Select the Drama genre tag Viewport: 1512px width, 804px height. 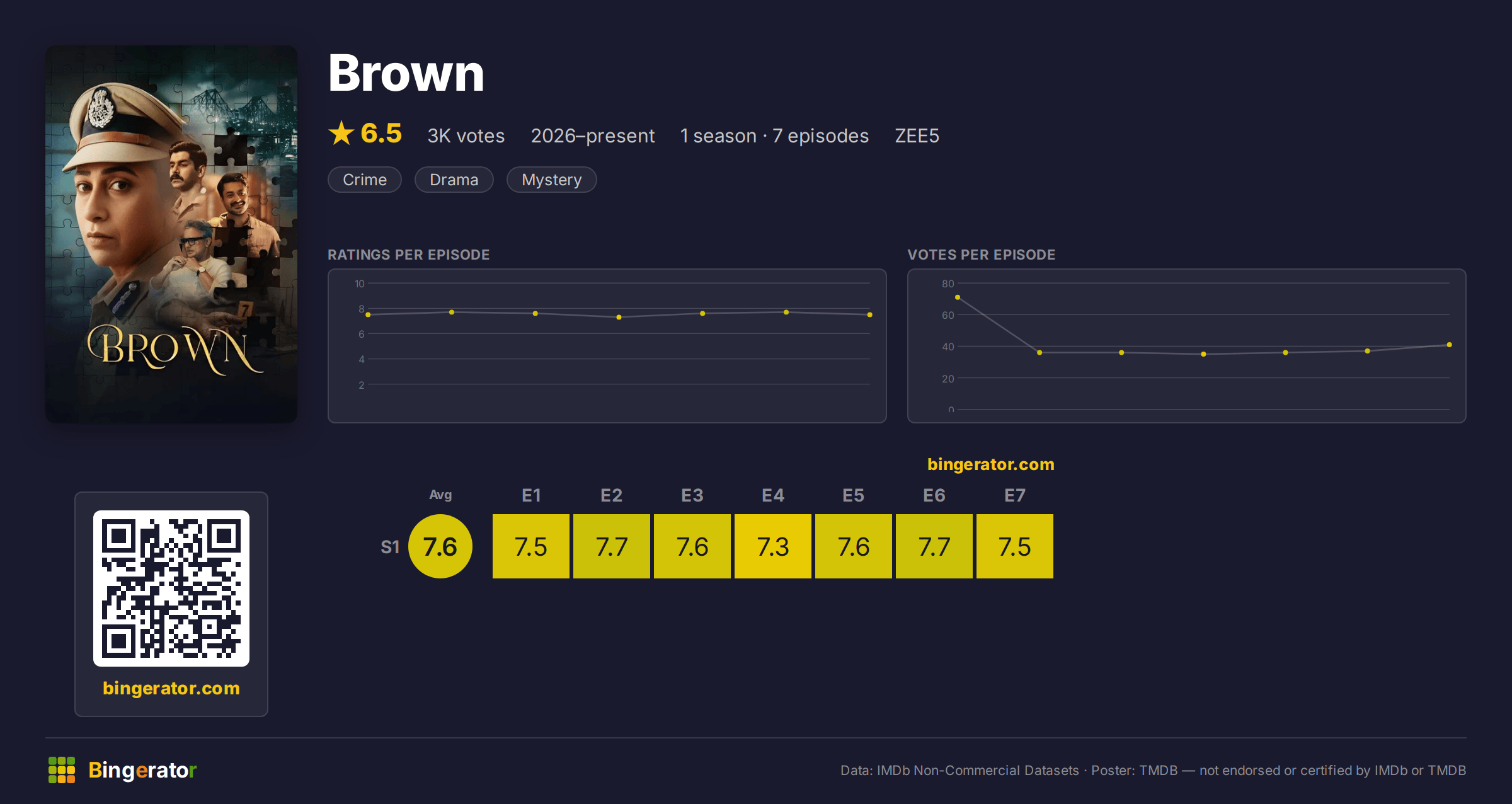click(x=454, y=180)
